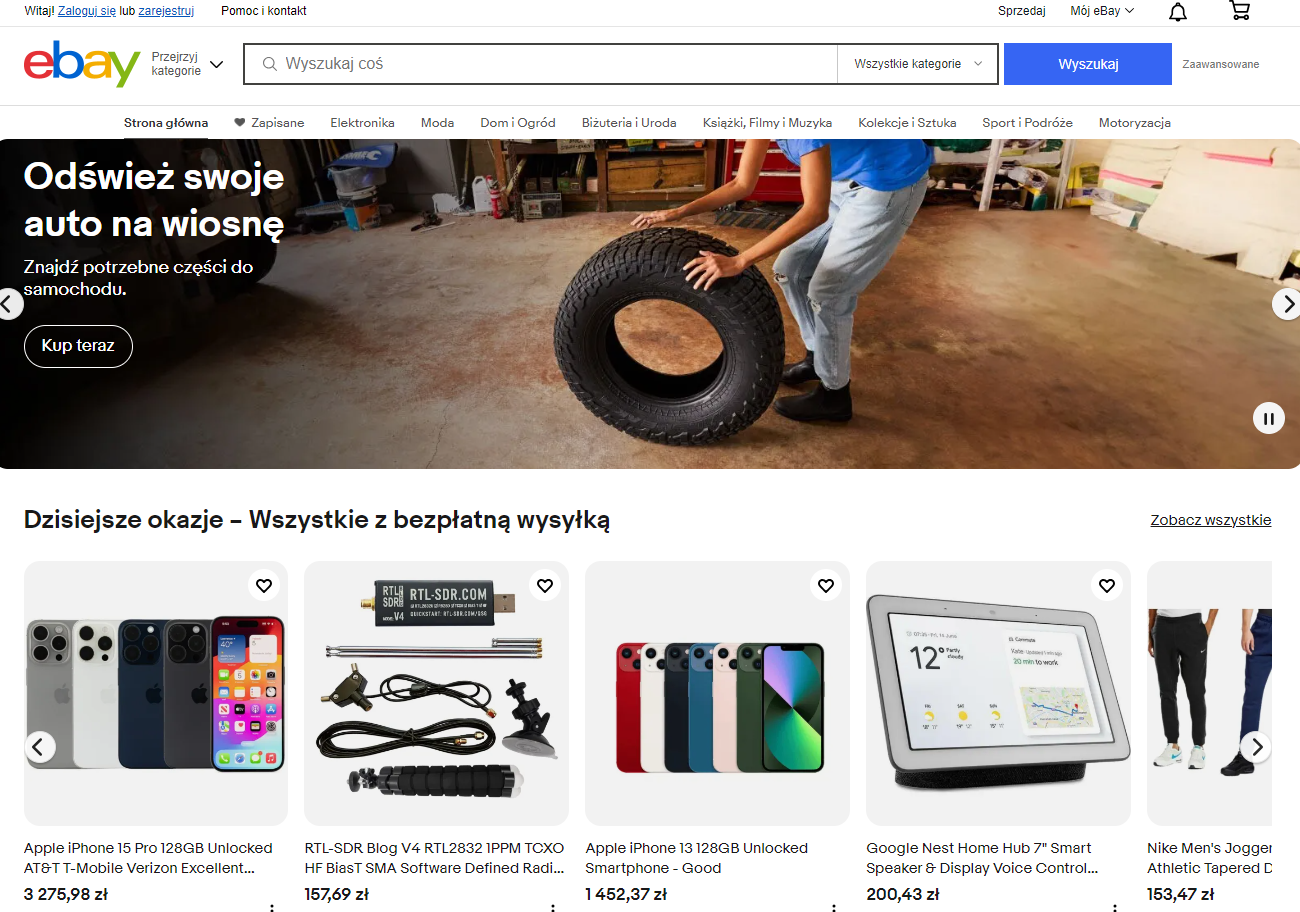
Task: Click the 157,69 zł price
Action: pos(337,894)
